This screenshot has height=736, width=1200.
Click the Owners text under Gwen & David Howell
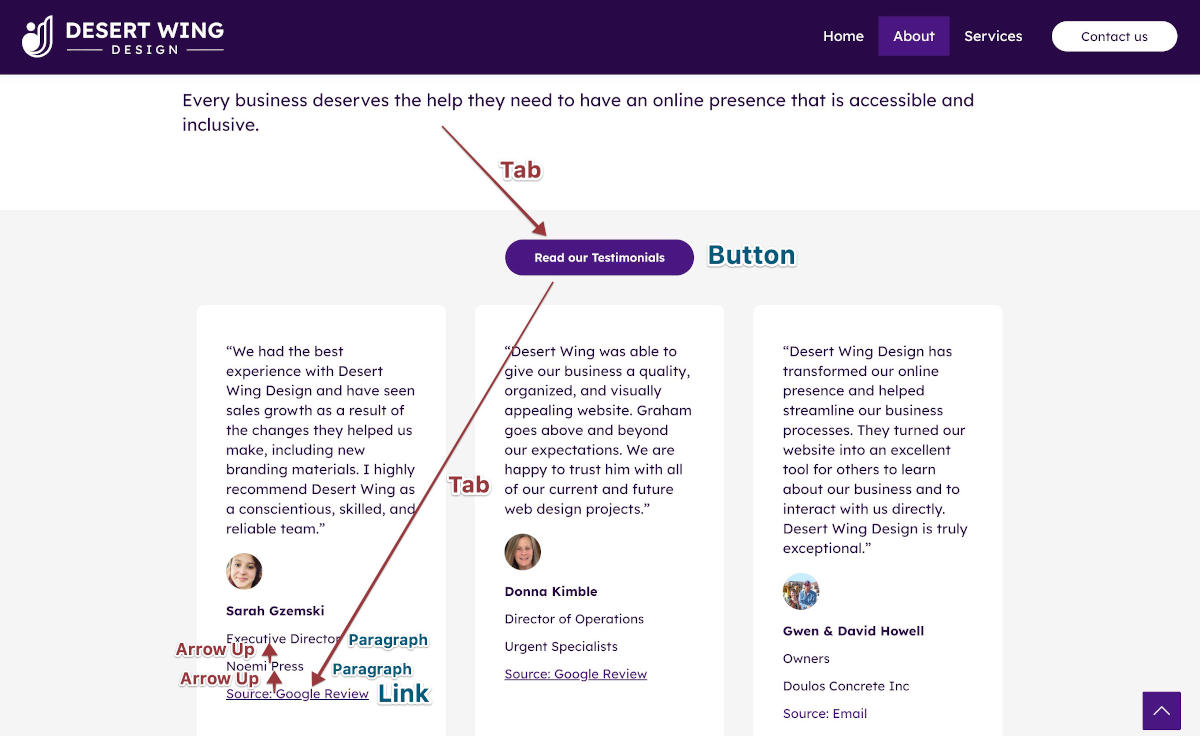point(806,658)
